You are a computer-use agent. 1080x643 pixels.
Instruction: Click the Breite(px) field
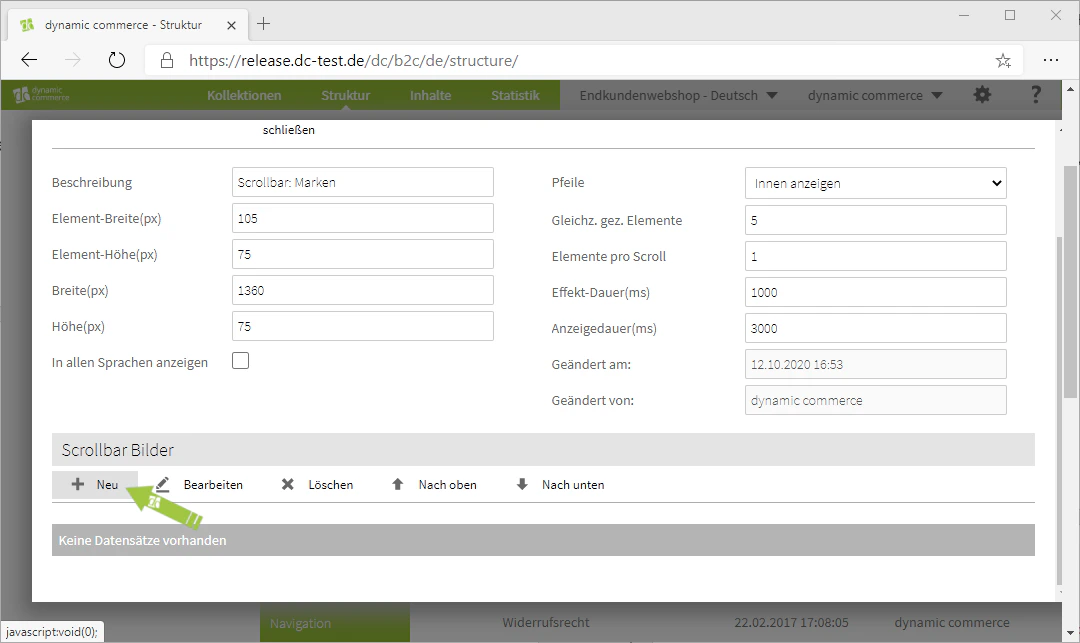click(363, 290)
